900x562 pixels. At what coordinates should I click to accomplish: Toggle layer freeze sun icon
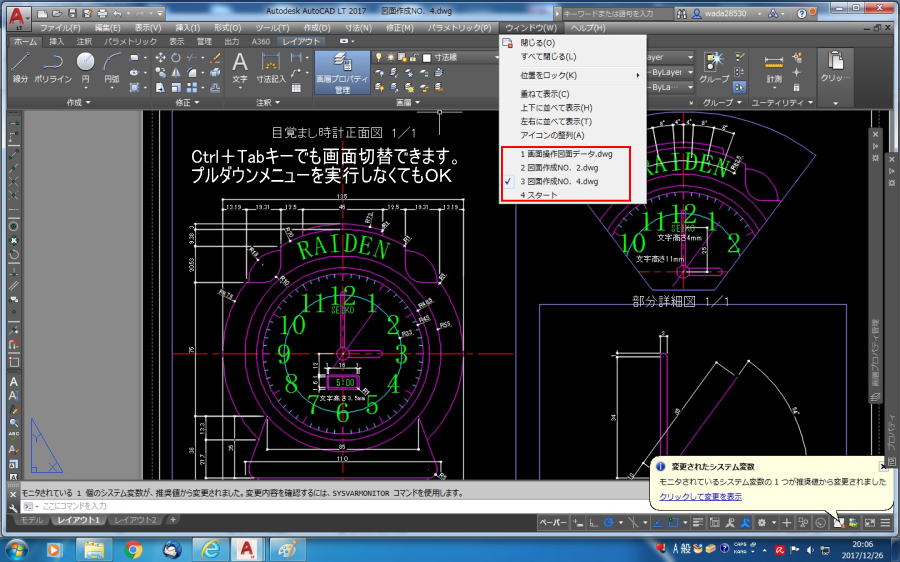[390, 57]
